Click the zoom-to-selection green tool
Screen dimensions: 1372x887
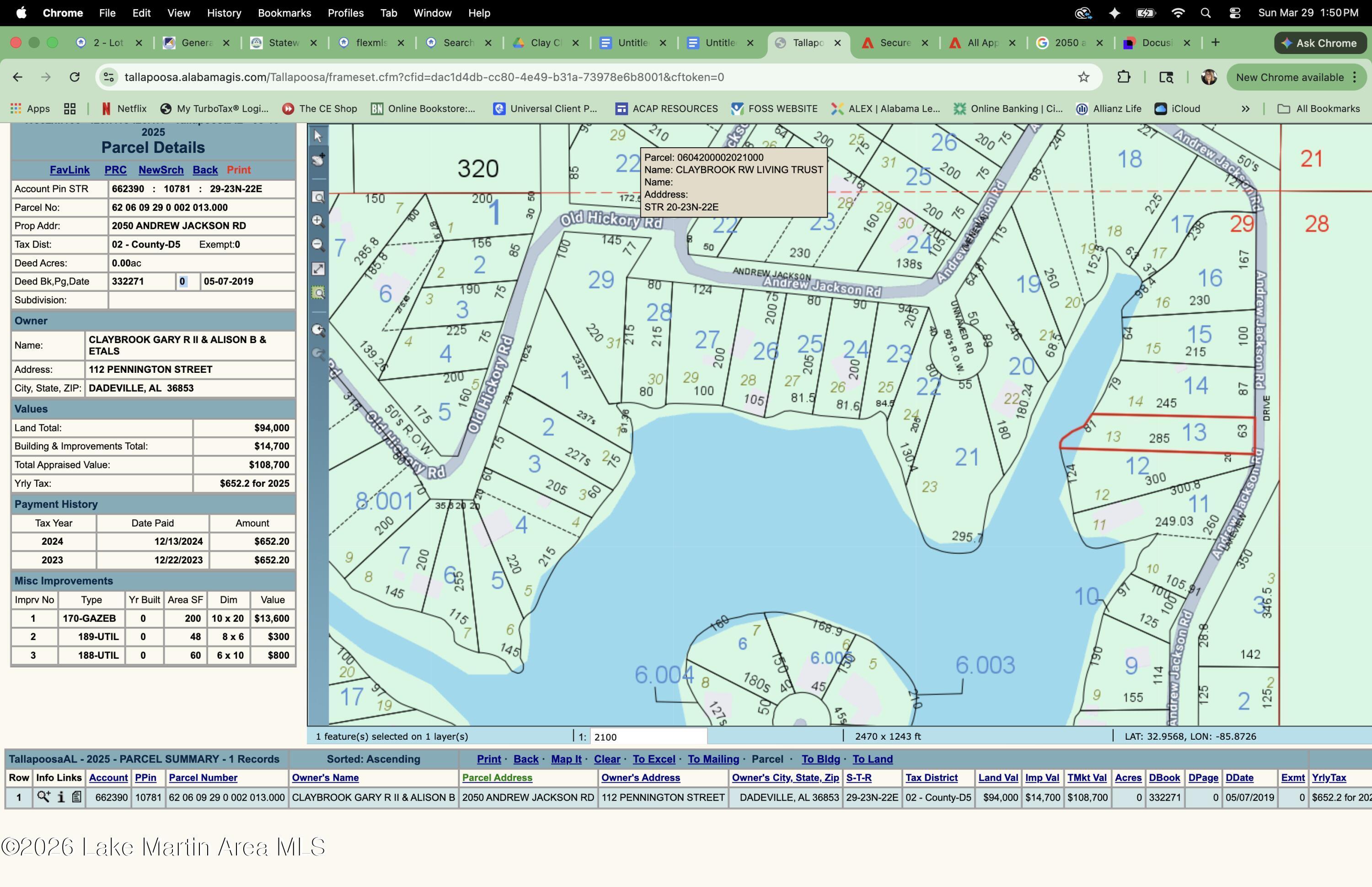pos(318,293)
